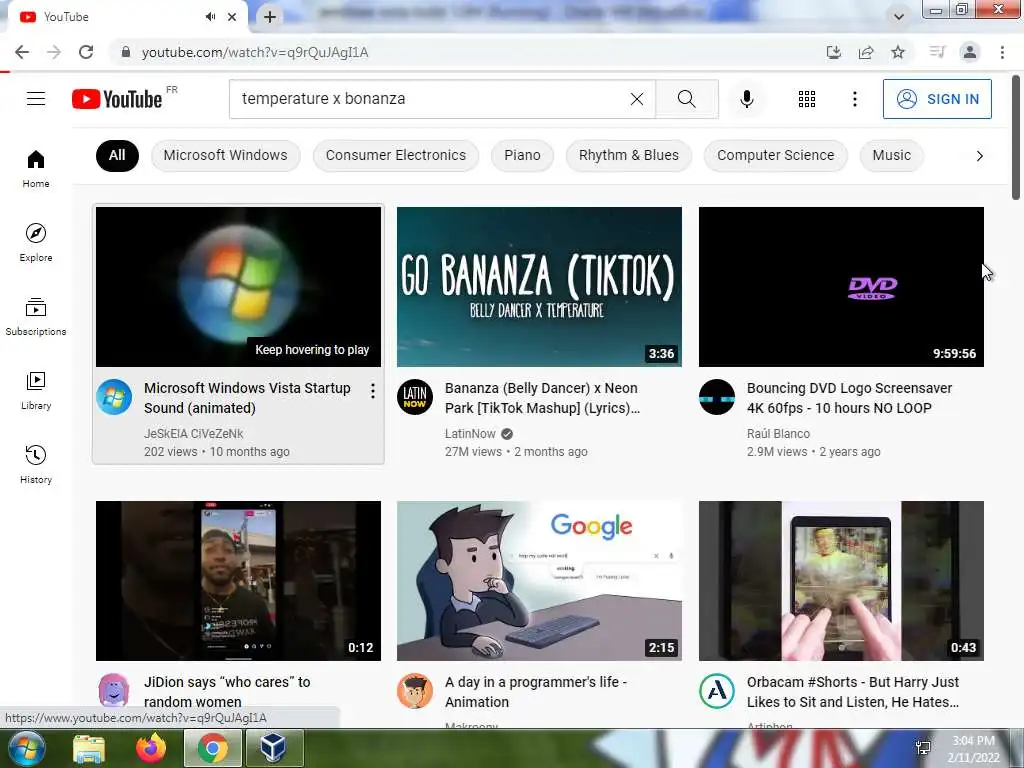Install app via the address bar install icon
The image size is (1024, 768).
click(x=833, y=52)
